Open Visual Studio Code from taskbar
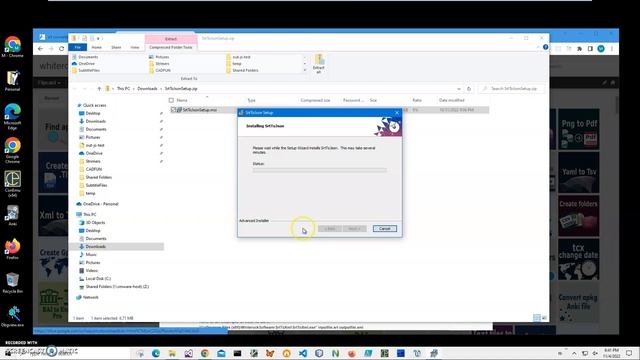 point(303,353)
